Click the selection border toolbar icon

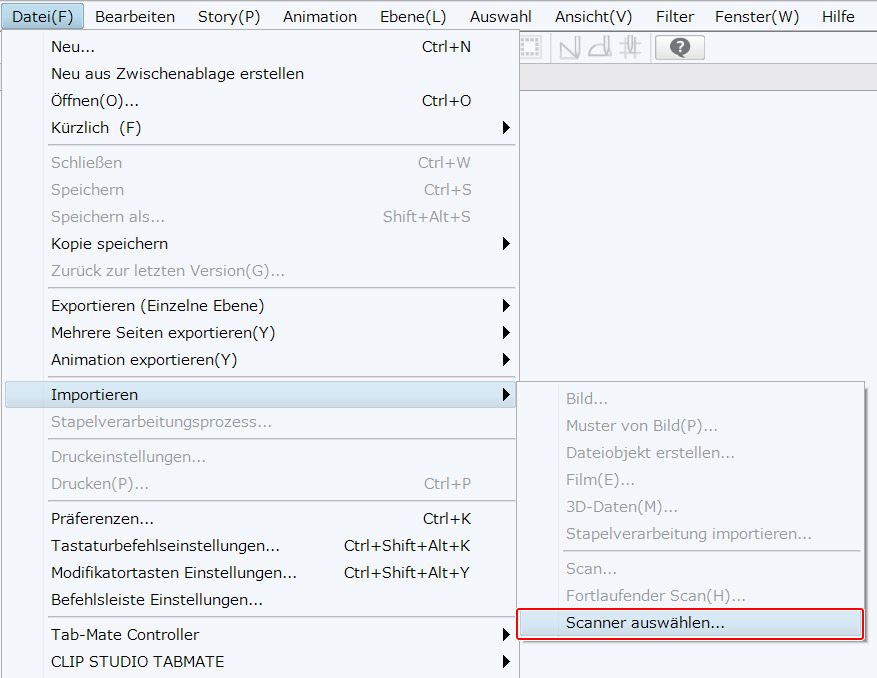point(530,48)
